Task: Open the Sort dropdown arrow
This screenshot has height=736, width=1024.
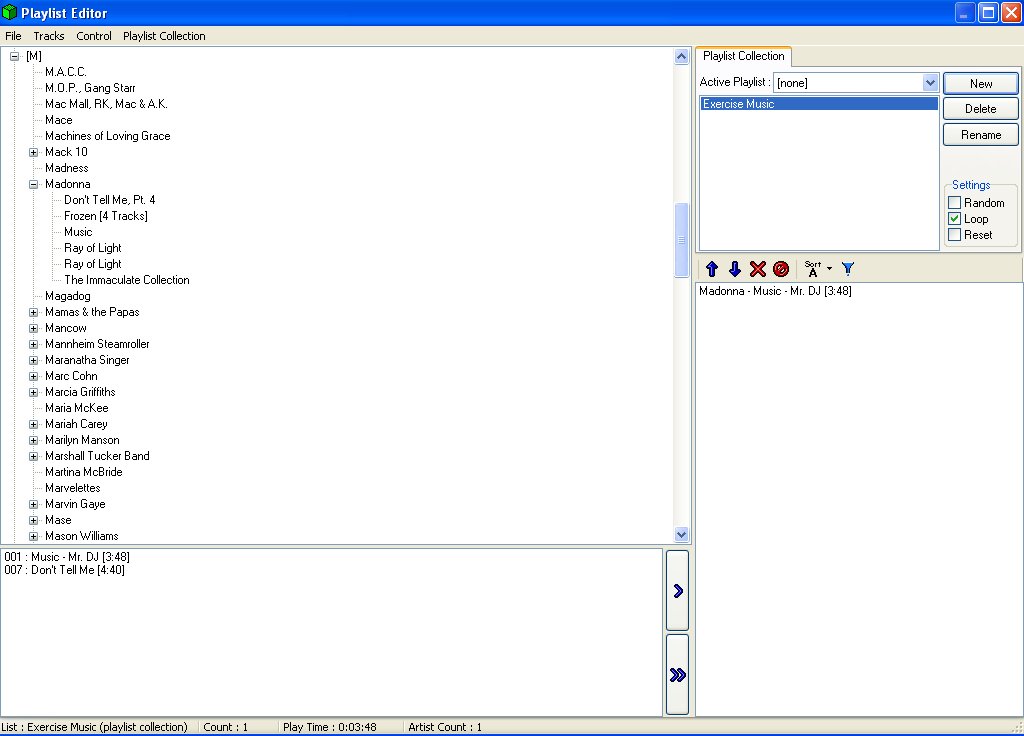Action: (829, 269)
